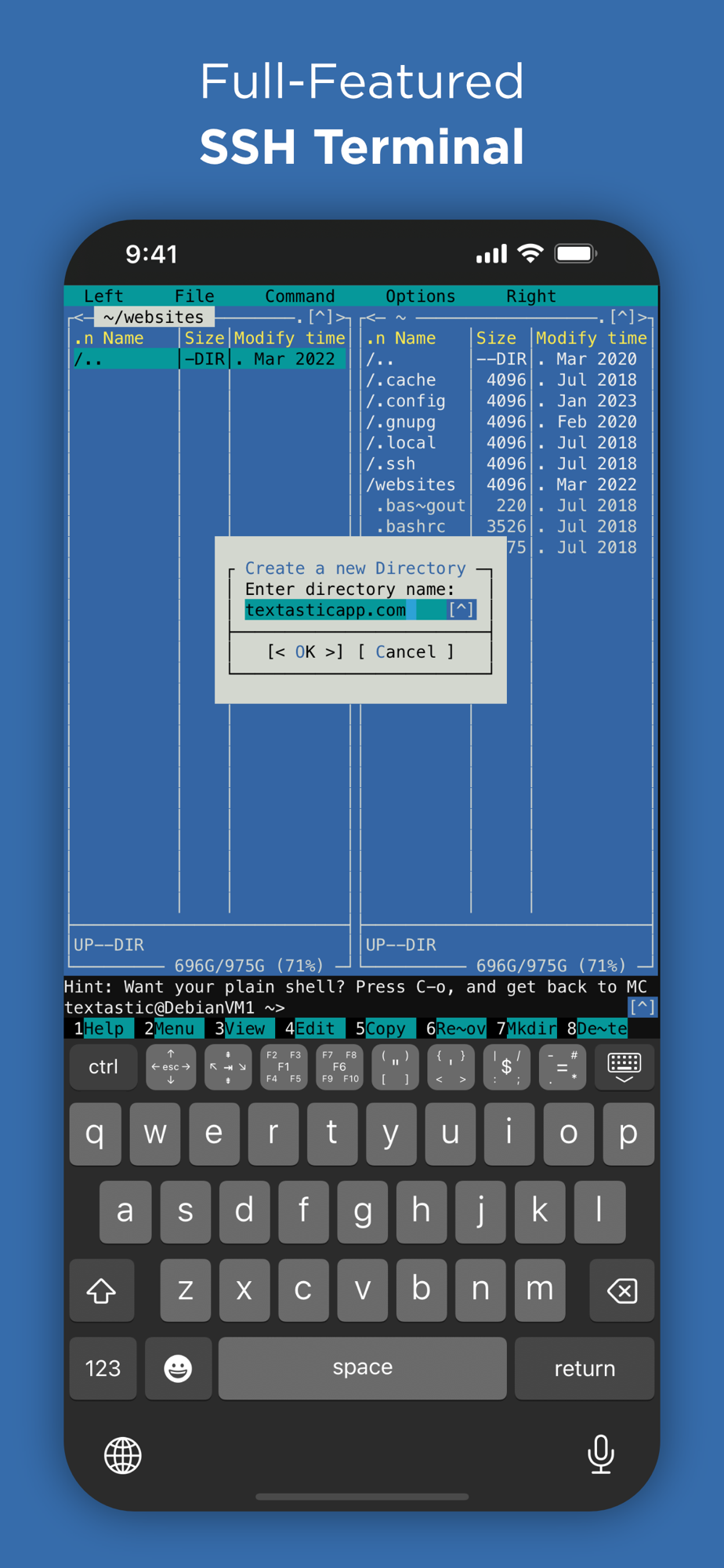Tap the quotes and brackets symbol key
Image resolution: width=724 pixels, height=1568 pixels.
(x=395, y=1067)
